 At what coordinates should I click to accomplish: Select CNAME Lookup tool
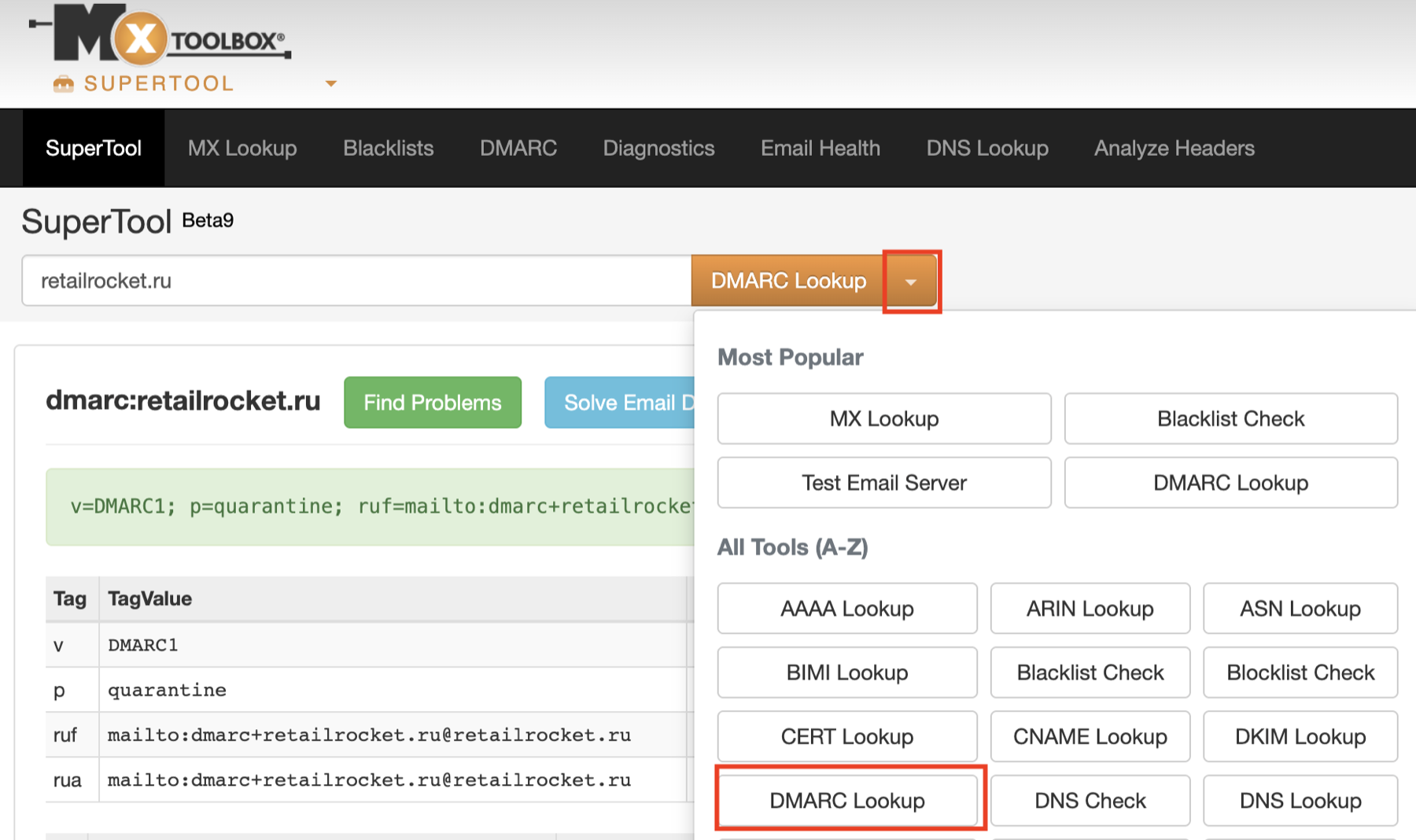point(1090,736)
